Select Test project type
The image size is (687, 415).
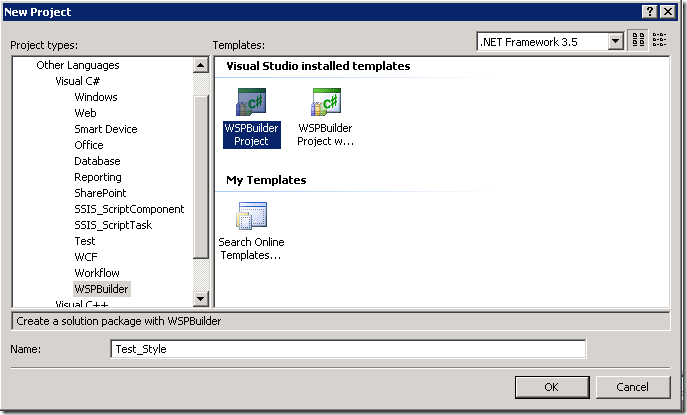point(85,241)
